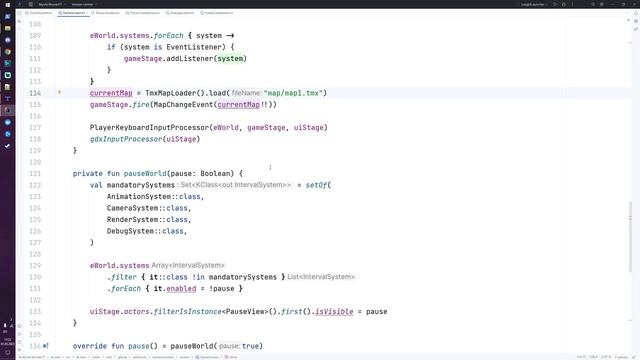
Task: Click the pause: parameter hint on line 136
Action: coord(229,346)
